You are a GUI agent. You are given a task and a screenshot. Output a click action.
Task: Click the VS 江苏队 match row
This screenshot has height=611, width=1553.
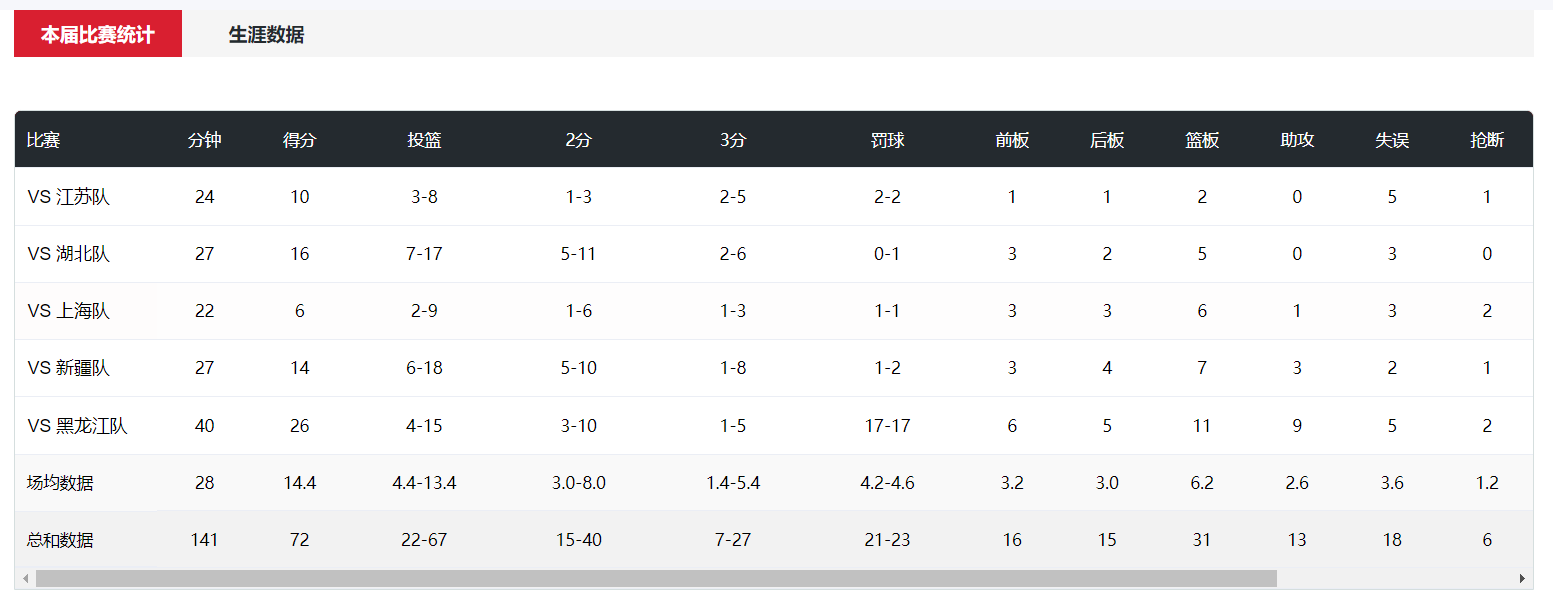click(x=69, y=197)
